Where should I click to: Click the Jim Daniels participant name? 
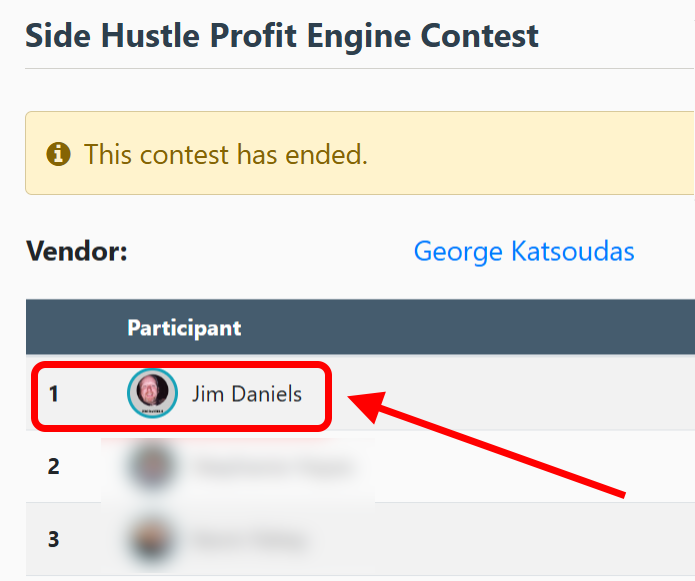click(246, 394)
